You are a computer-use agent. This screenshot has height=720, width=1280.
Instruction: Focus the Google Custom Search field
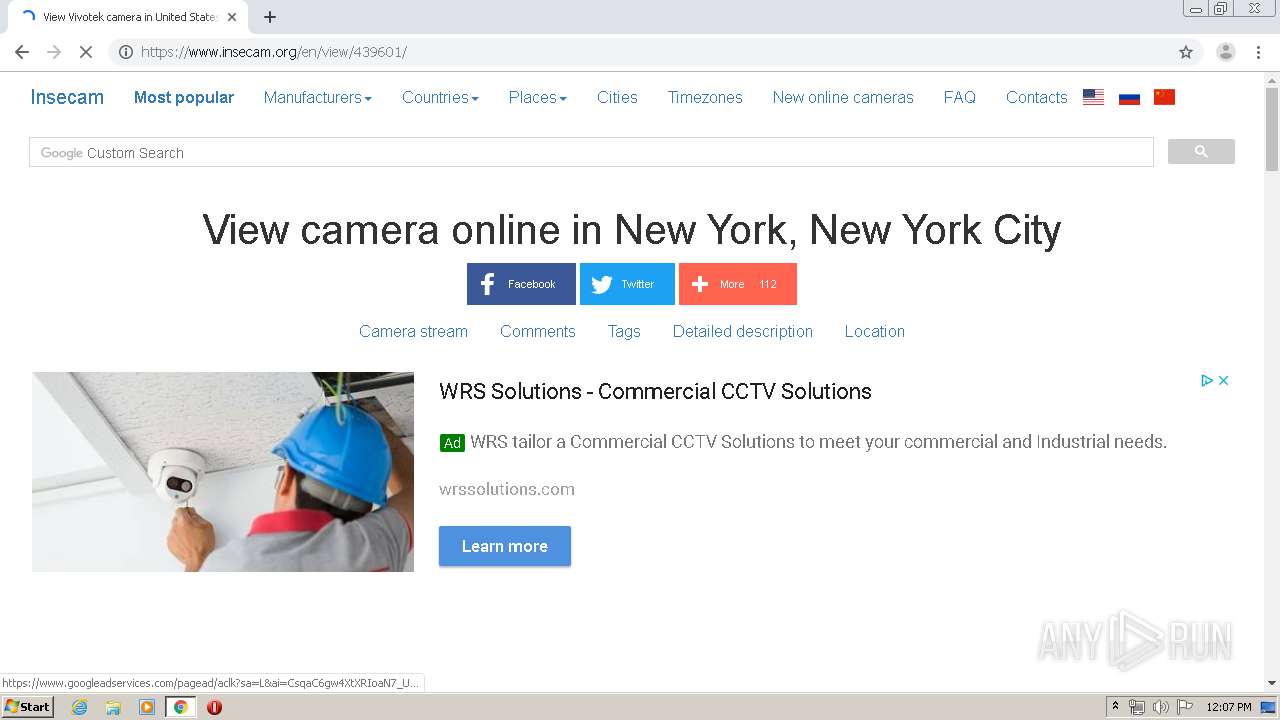[x=591, y=152]
